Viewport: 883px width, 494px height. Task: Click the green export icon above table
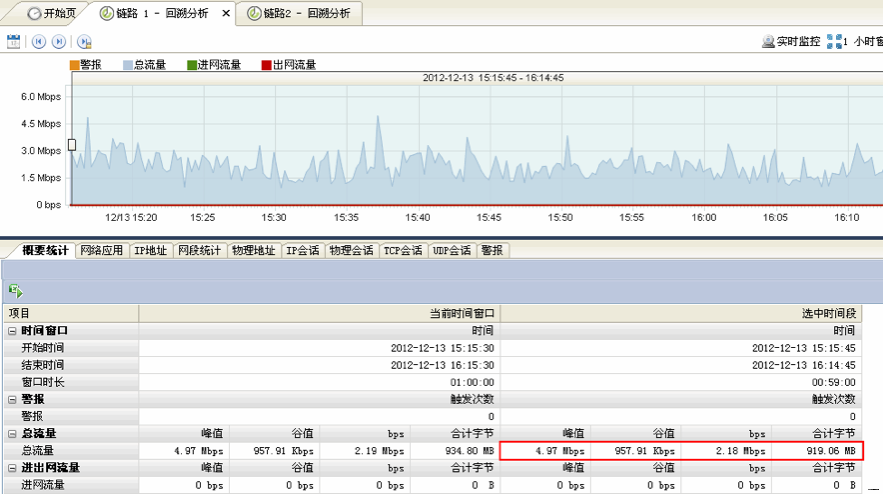16,290
